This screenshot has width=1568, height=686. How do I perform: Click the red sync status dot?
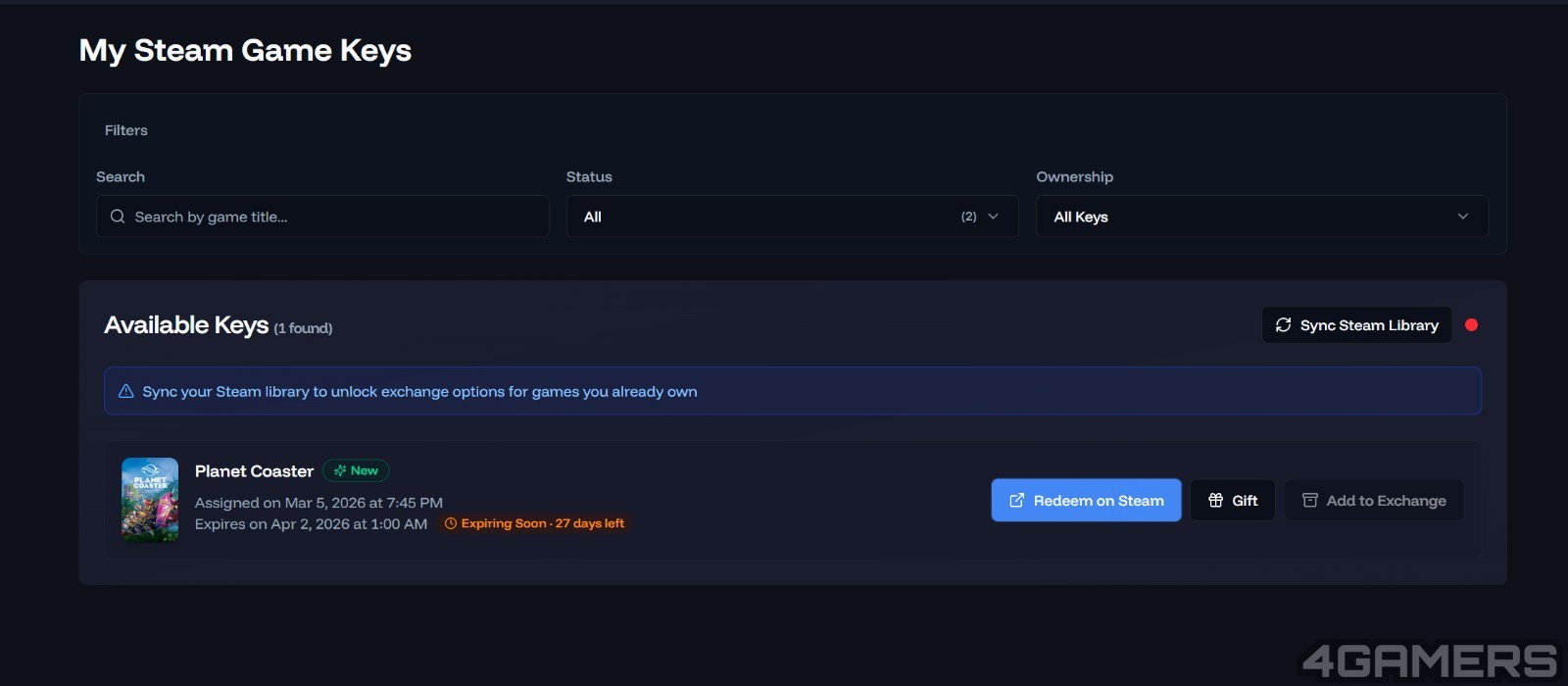pyautogui.click(x=1471, y=325)
